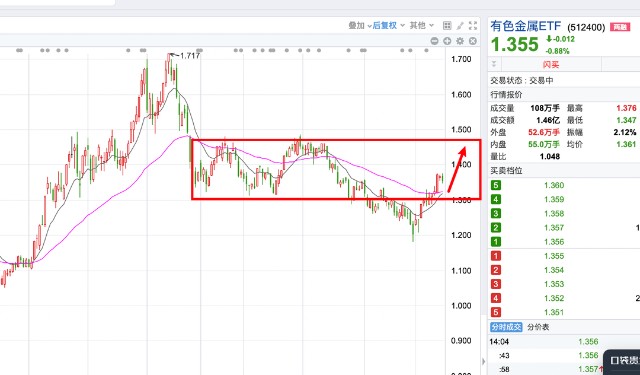The image size is (640, 375).
Task: Click the 均价 value 1.361
Action: (x=626, y=144)
